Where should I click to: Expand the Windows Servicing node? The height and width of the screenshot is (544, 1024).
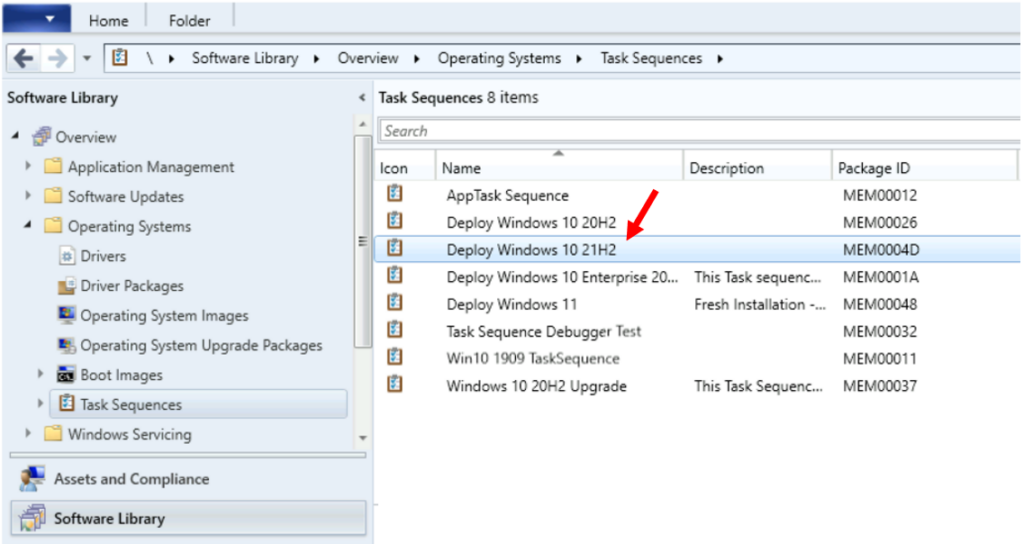point(28,432)
